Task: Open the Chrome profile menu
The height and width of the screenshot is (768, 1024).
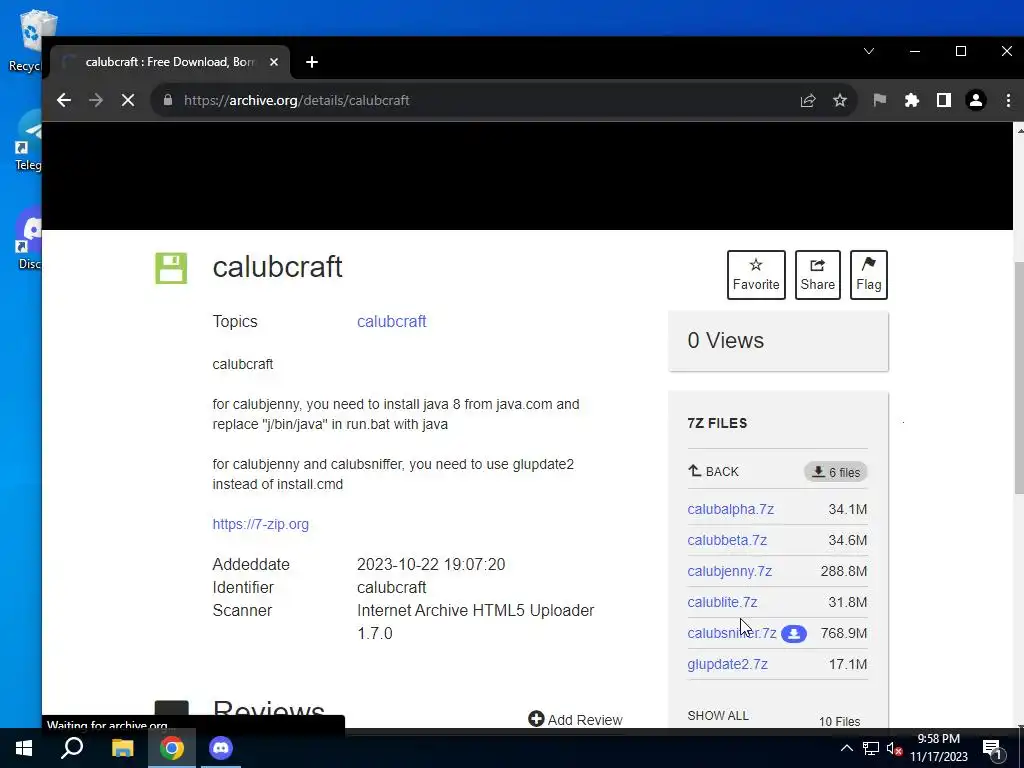Action: (x=976, y=100)
